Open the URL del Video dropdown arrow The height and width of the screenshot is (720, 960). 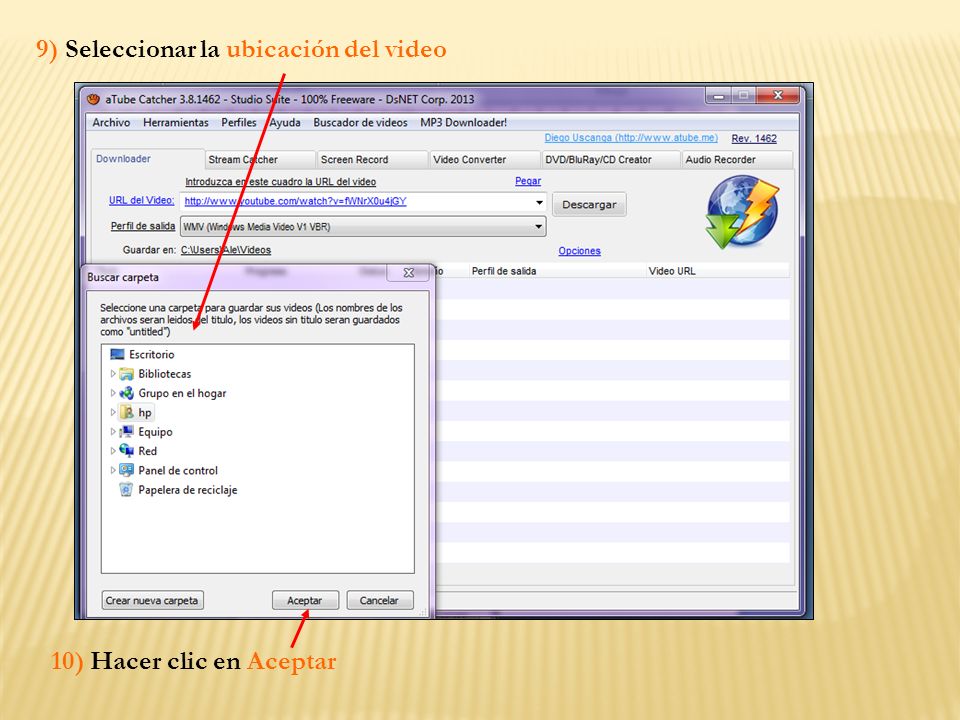point(539,202)
